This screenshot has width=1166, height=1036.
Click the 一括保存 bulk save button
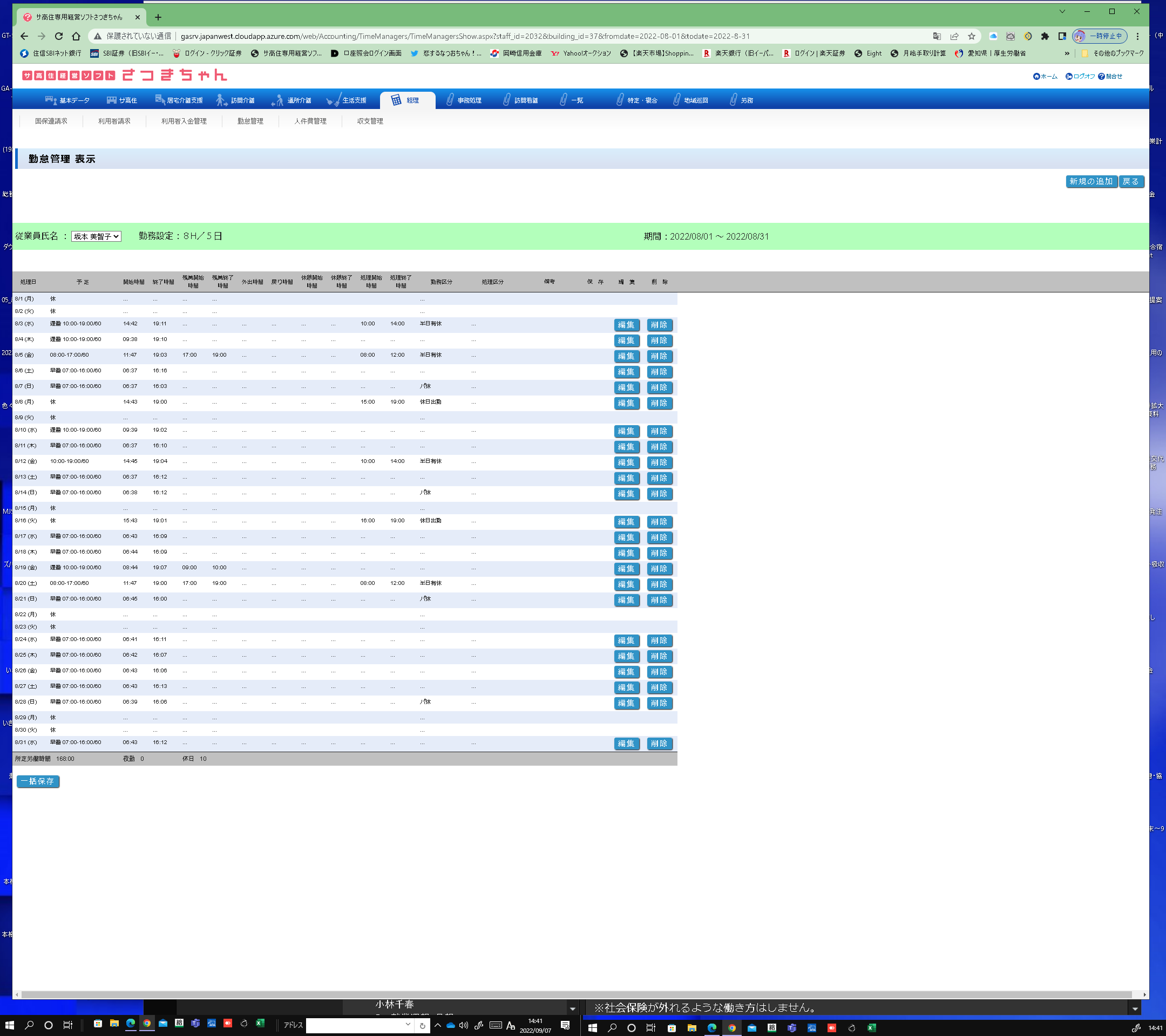[x=38, y=781]
